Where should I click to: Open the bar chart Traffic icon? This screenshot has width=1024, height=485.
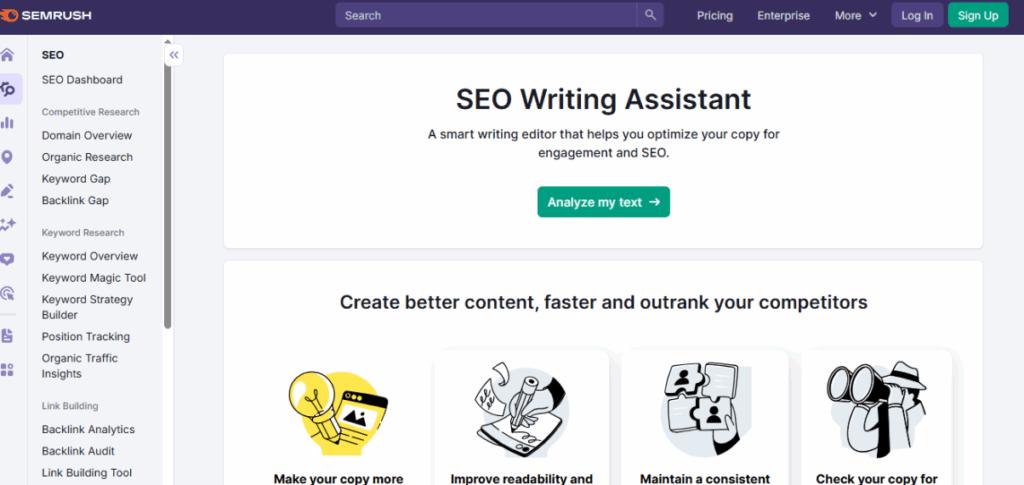tap(7, 123)
